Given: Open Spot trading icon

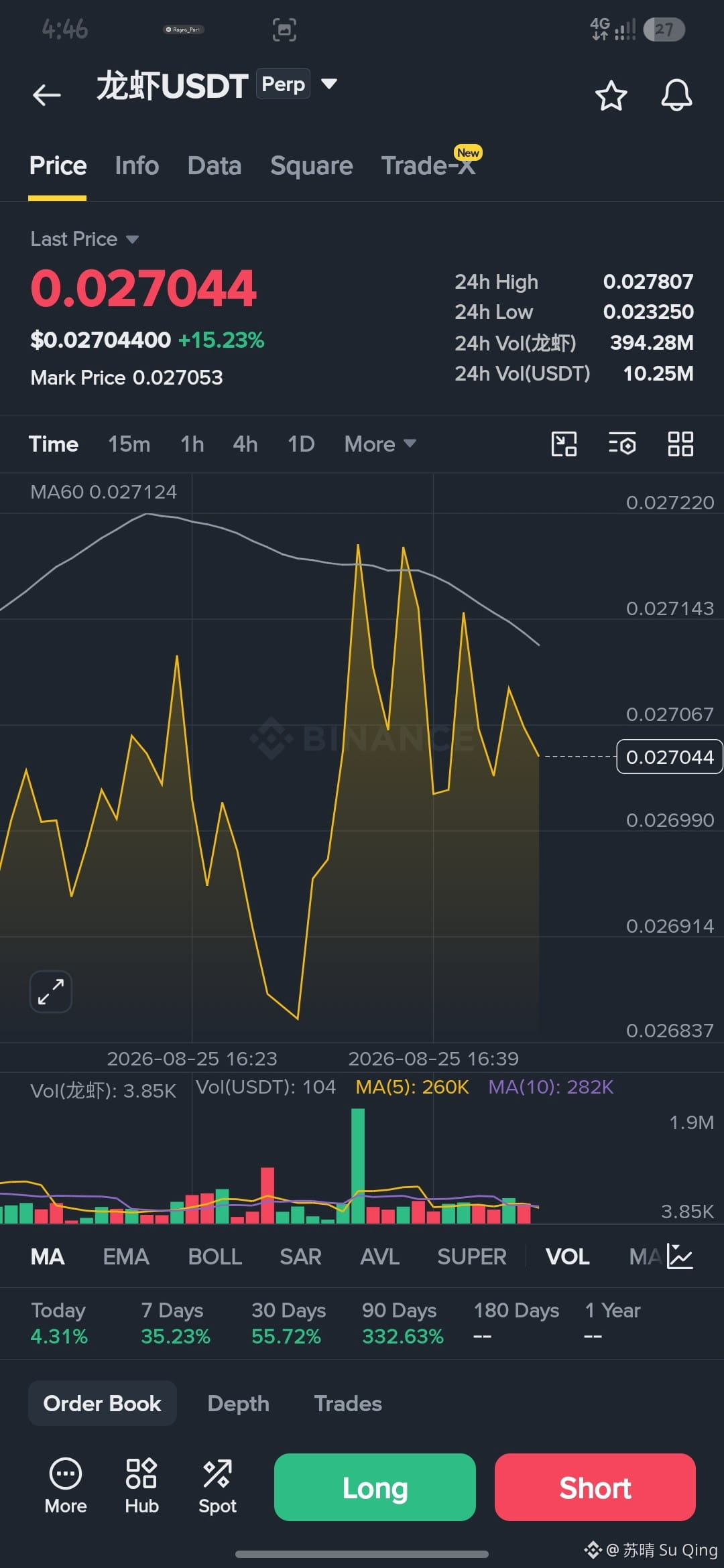Looking at the screenshot, I should (x=217, y=1486).
